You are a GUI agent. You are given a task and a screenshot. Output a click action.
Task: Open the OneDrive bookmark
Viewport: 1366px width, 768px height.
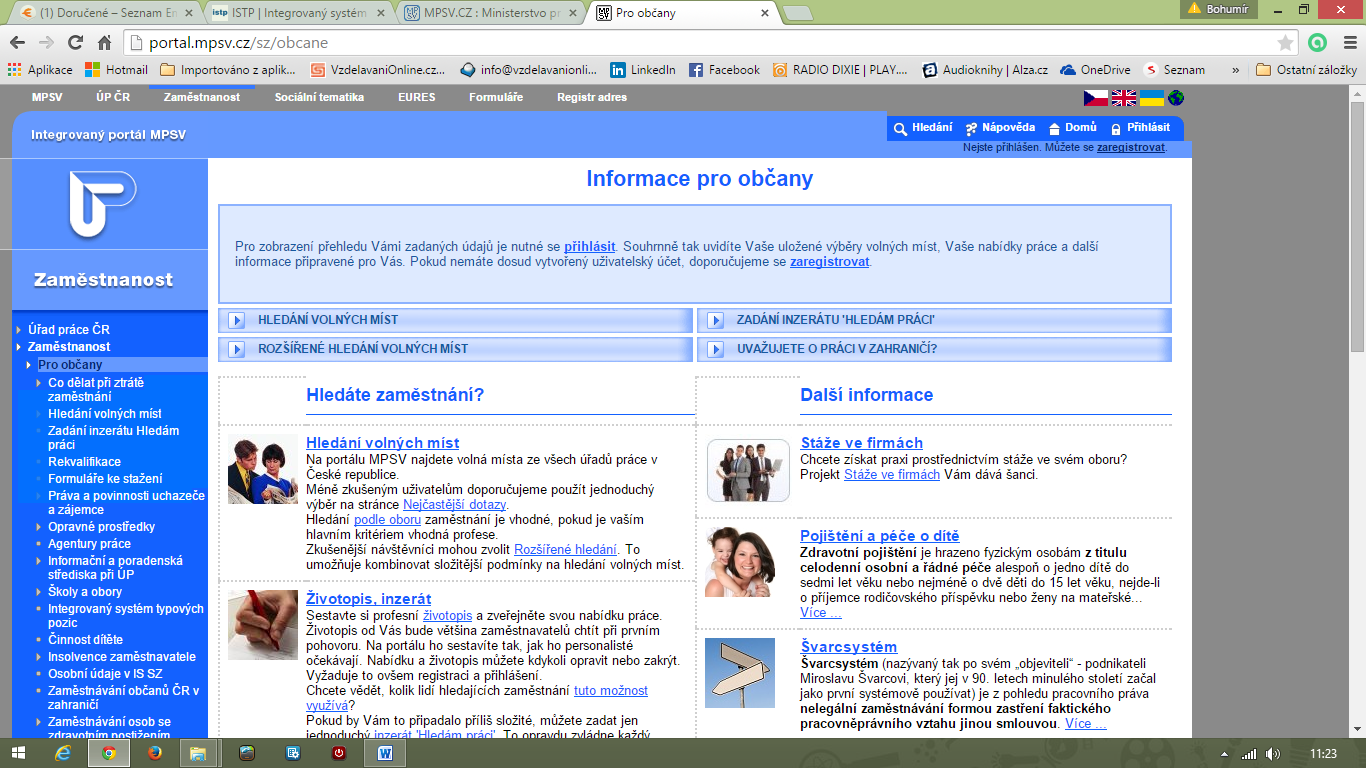pos(1095,70)
